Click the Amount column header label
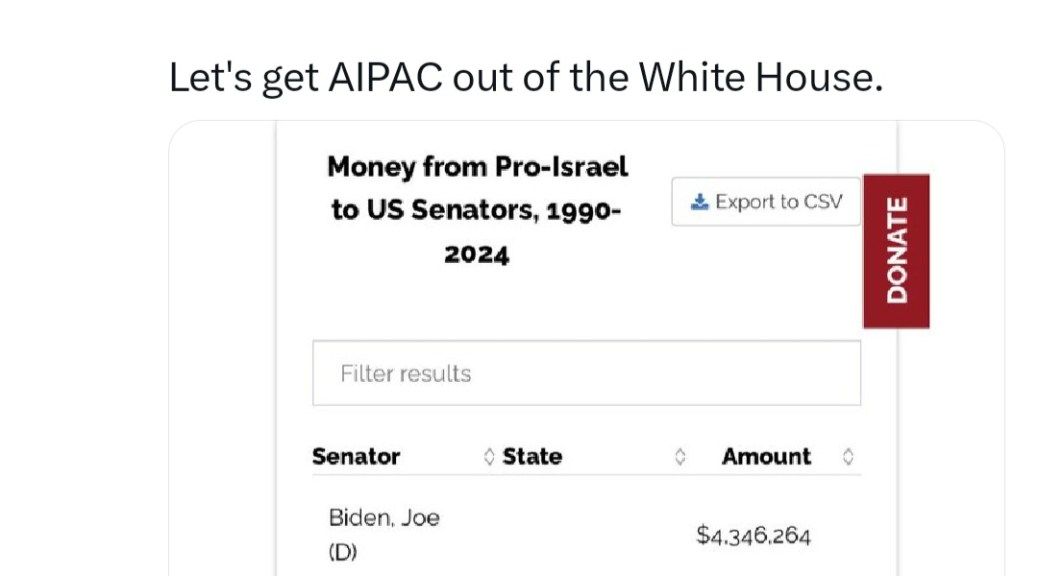The image size is (1038, 576). pyautogui.click(x=766, y=457)
